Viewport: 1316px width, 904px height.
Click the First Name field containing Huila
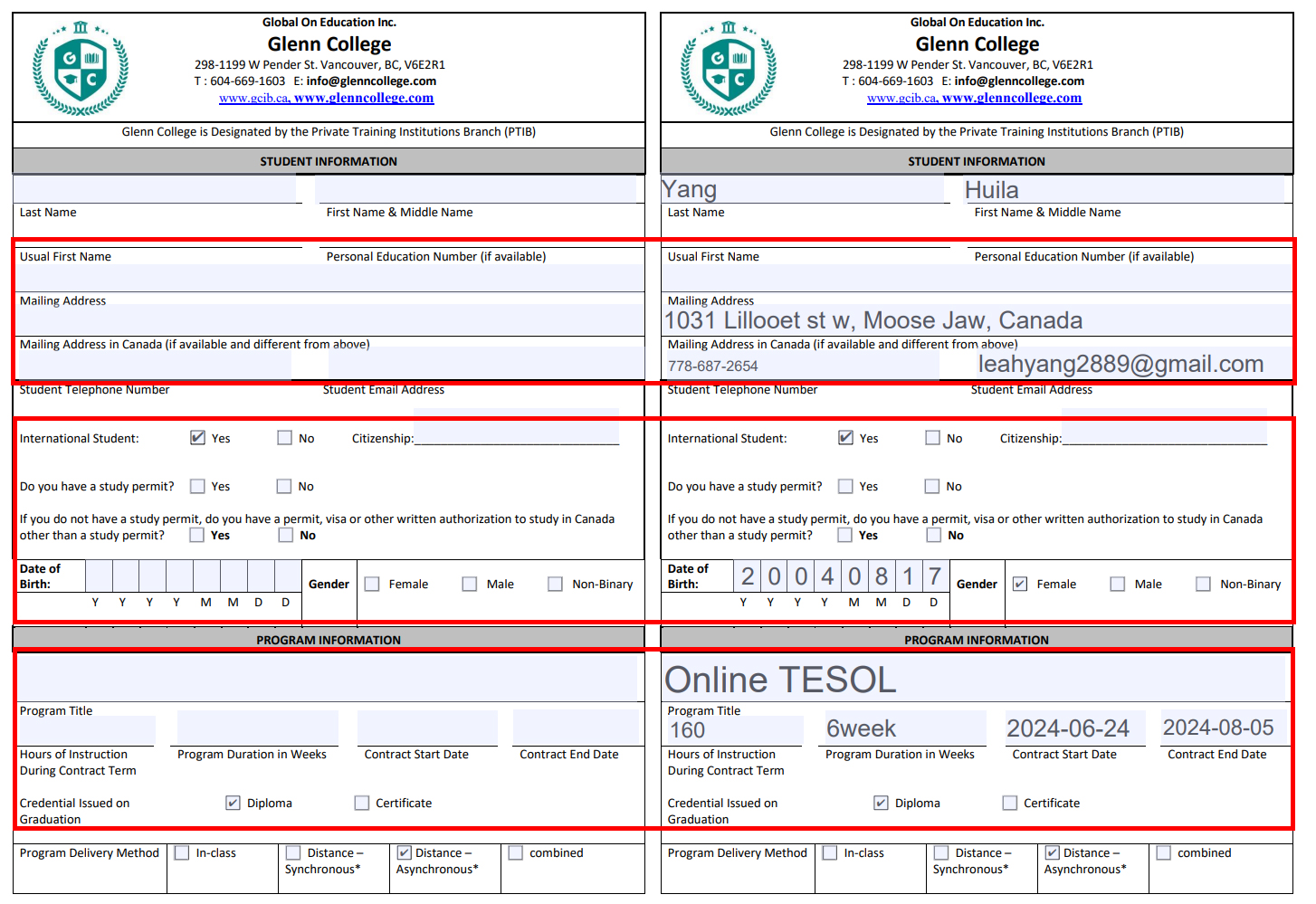click(x=1124, y=189)
